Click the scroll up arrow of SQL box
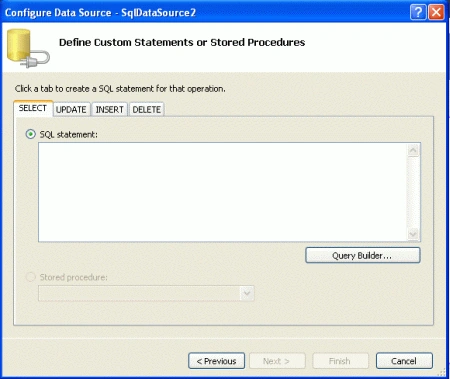The width and height of the screenshot is (450, 379). pyautogui.click(x=413, y=150)
